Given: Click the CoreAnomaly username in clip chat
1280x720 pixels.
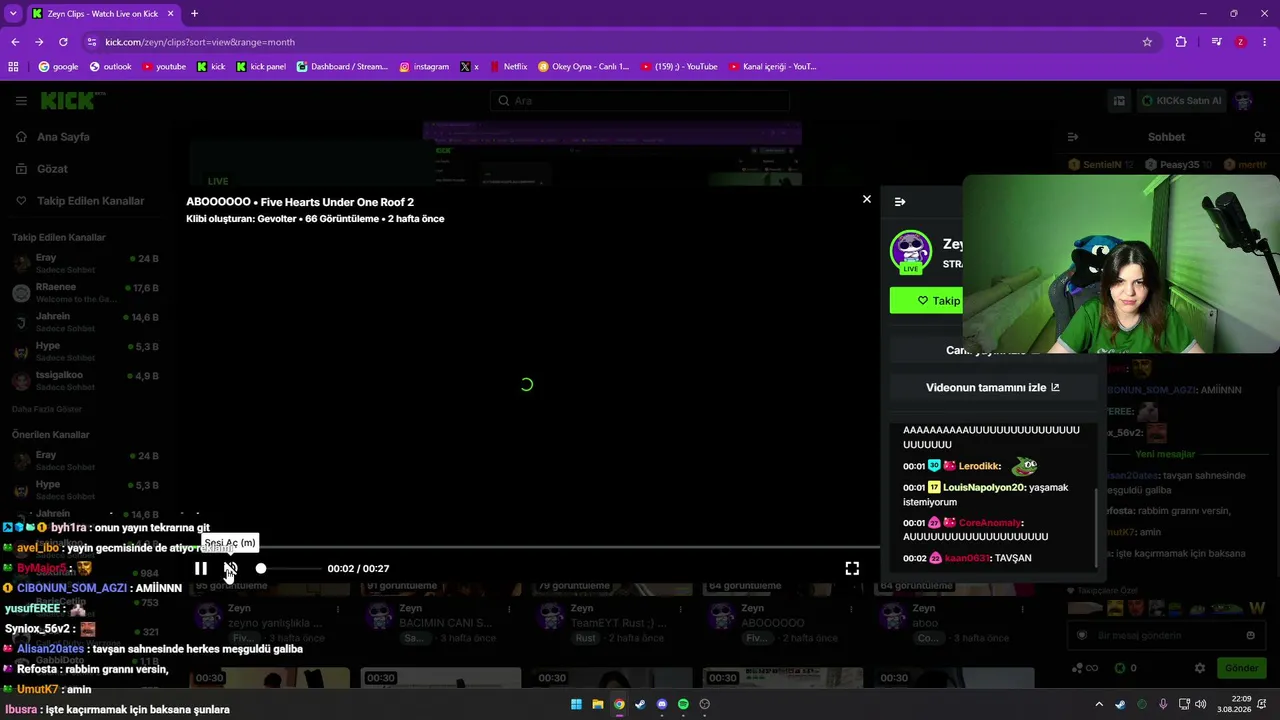Looking at the screenshot, I should [990, 523].
